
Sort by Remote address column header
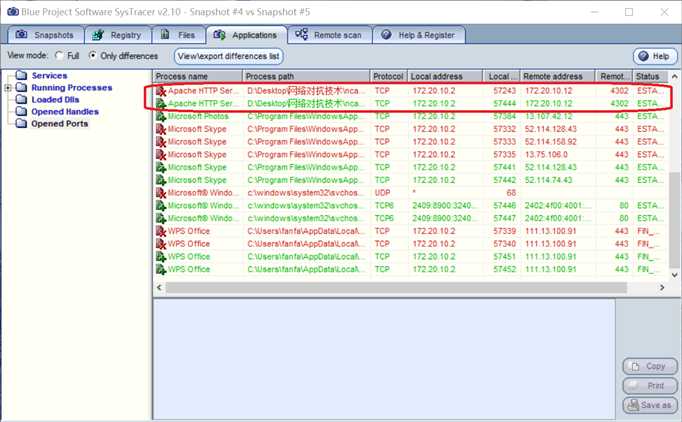point(558,77)
